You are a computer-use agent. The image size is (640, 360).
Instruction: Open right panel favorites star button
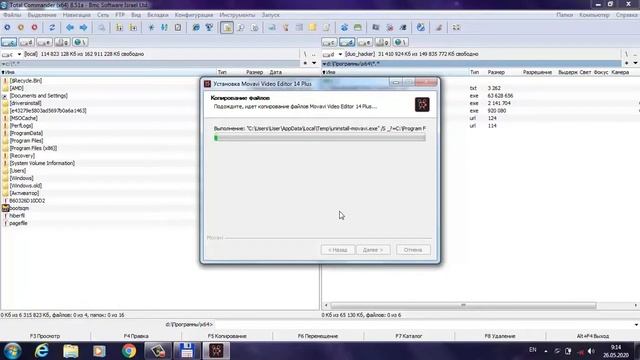[627, 63]
